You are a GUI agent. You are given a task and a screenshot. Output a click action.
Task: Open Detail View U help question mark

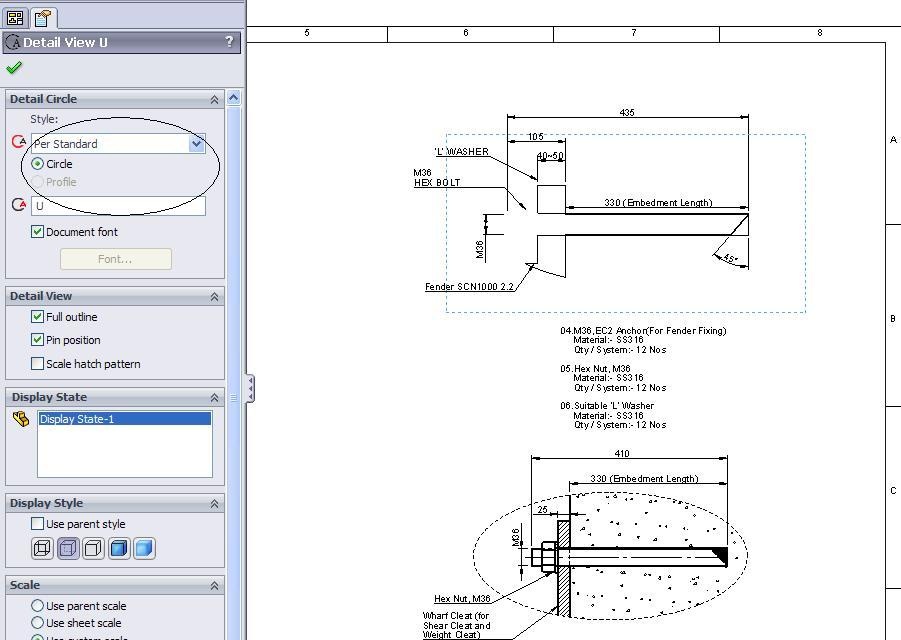(x=229, y=41)
